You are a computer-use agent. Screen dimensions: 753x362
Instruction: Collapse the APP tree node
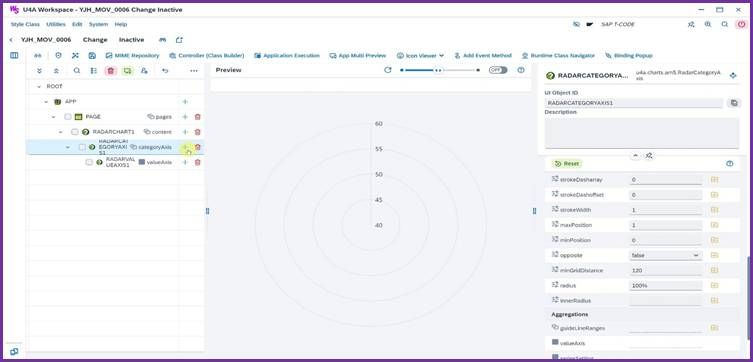click(46, 102)
